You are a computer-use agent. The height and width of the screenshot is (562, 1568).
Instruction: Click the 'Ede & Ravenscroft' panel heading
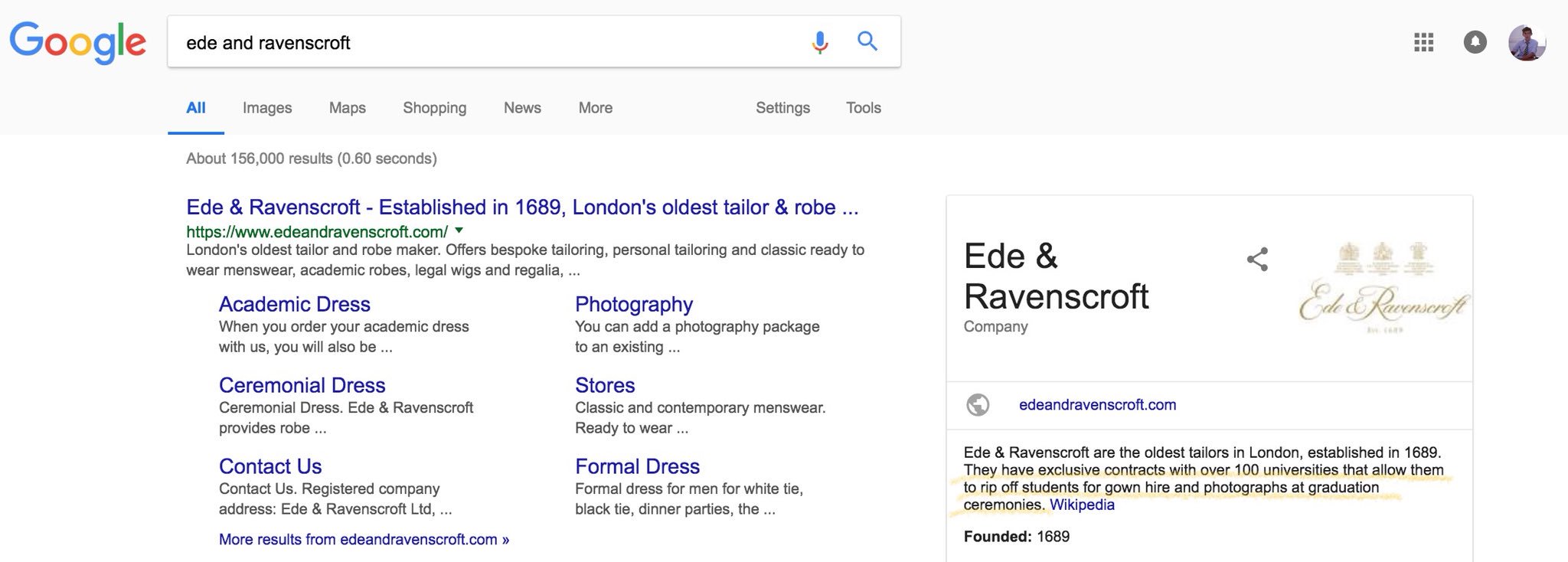(x=1056, y=276)
